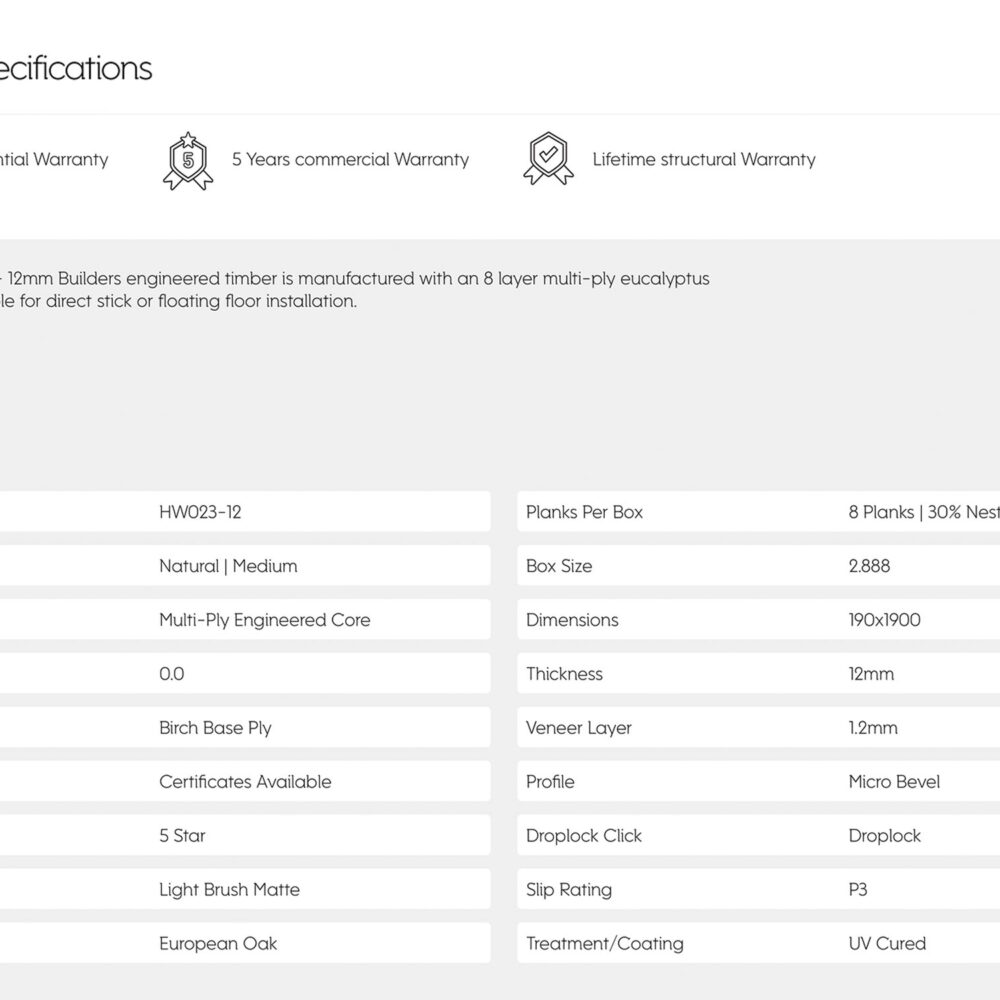The height and width of the screenshot is (1000, 1000).
Task: Select the text "5 Years commercial Warranty"
Action: coord(350,159)
